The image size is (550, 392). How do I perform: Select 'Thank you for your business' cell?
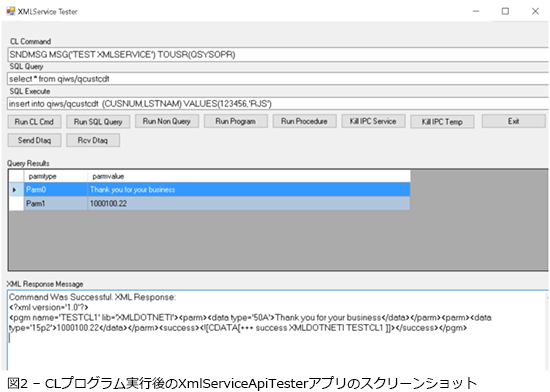249,190
